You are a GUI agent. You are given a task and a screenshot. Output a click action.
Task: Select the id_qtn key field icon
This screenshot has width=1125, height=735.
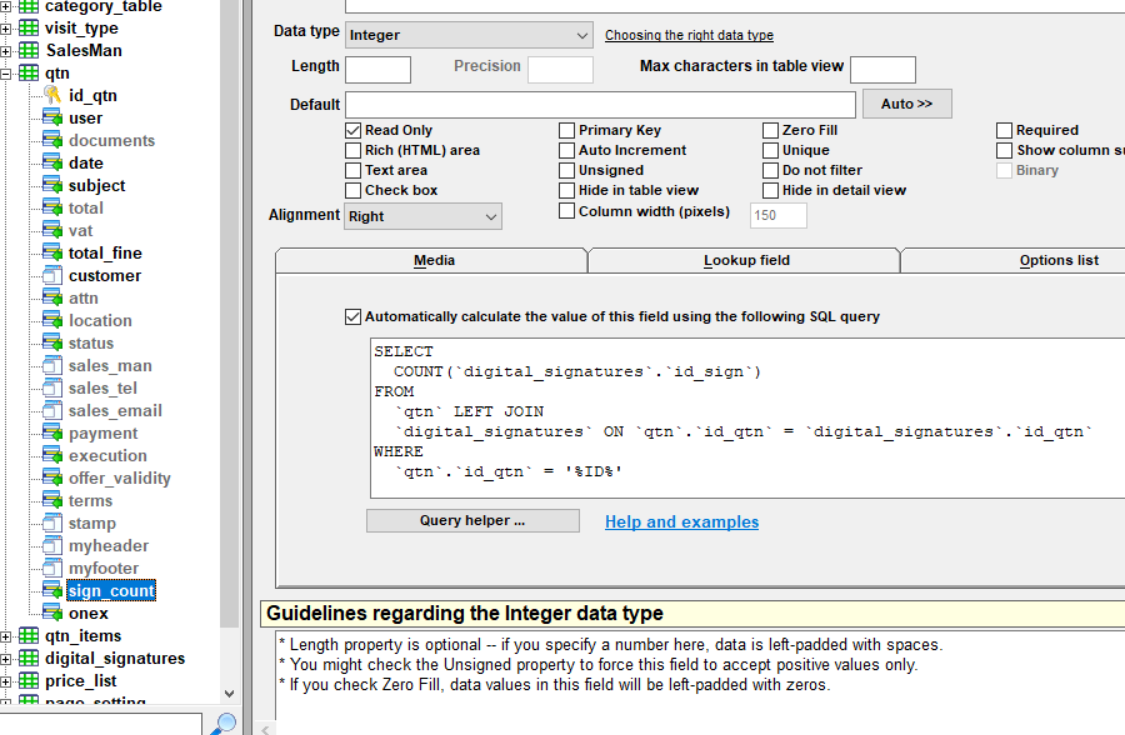(52, 95)
